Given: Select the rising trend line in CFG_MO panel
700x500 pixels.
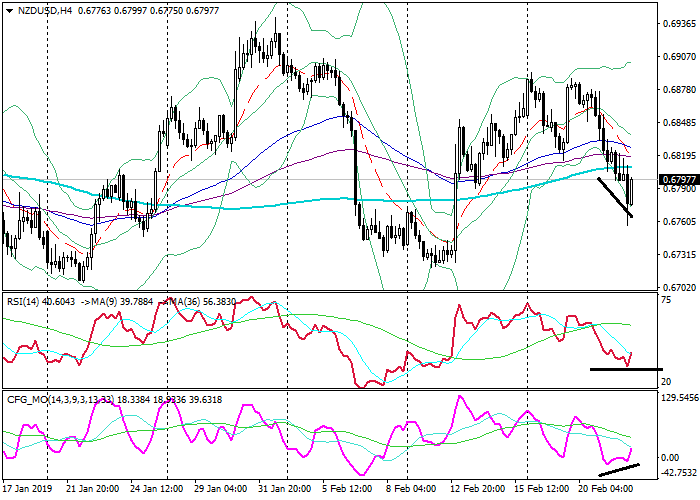Looking at the screenshot, I should pyautogui.click(x=617, y=470).
